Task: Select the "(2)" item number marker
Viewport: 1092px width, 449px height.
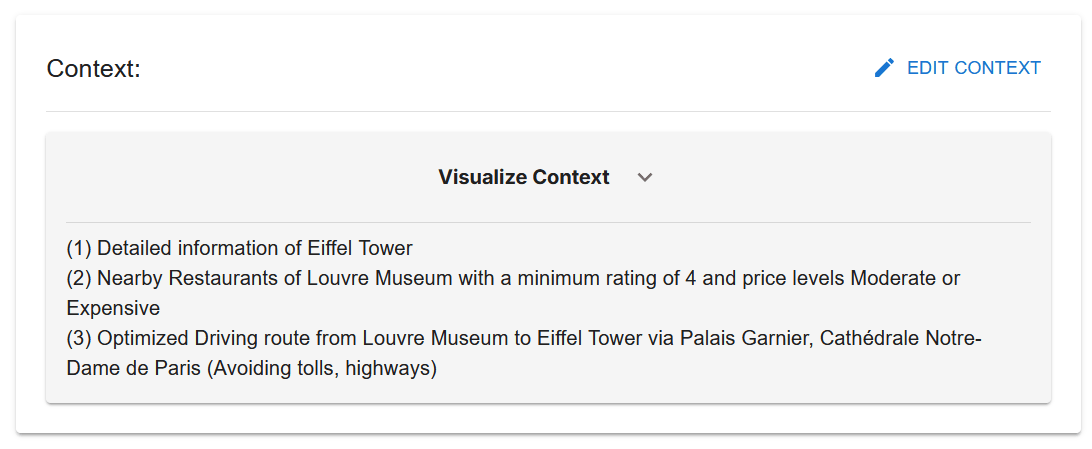Action: (79, 278)
